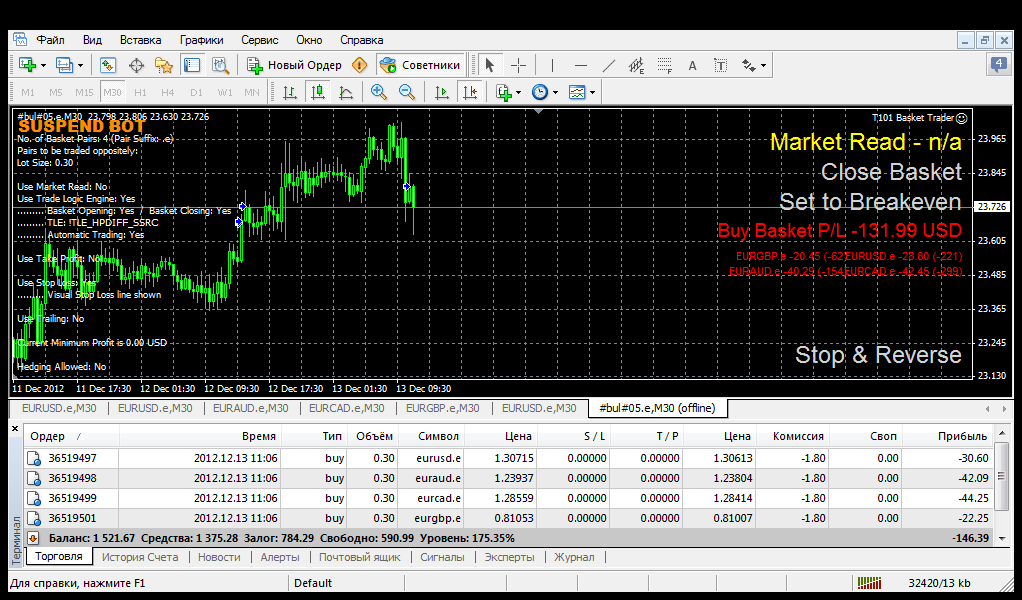1022x600 pixels.
Task: Zoom in on the chart
Action: coord(379,93)
